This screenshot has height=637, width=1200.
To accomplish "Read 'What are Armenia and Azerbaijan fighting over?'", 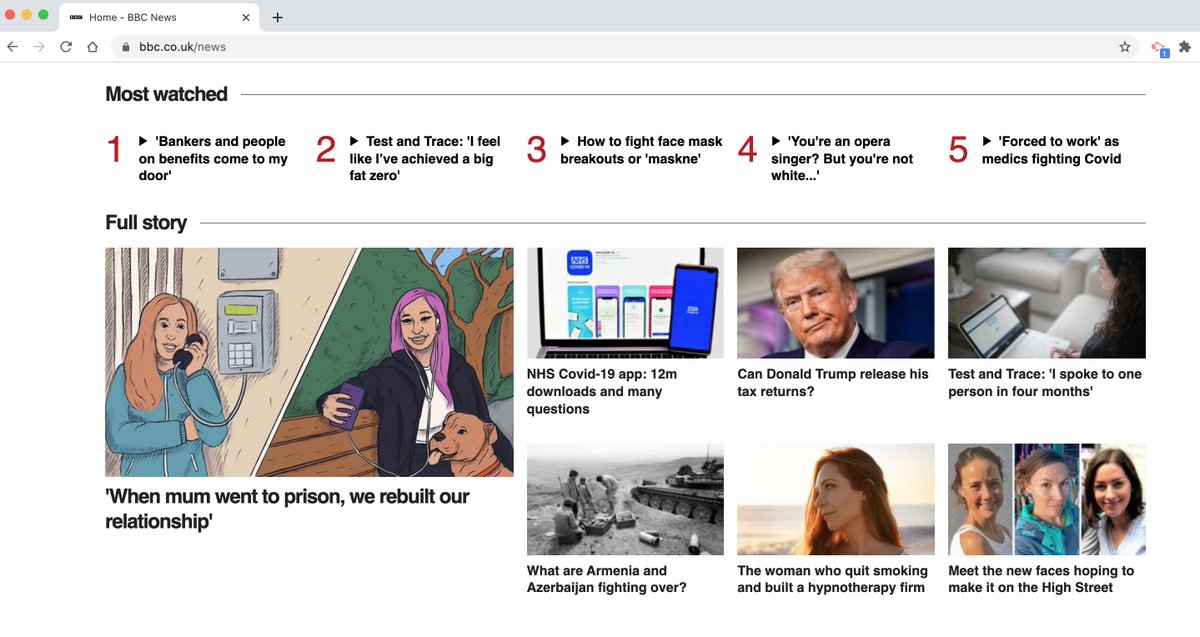I will tap(607, 579).
